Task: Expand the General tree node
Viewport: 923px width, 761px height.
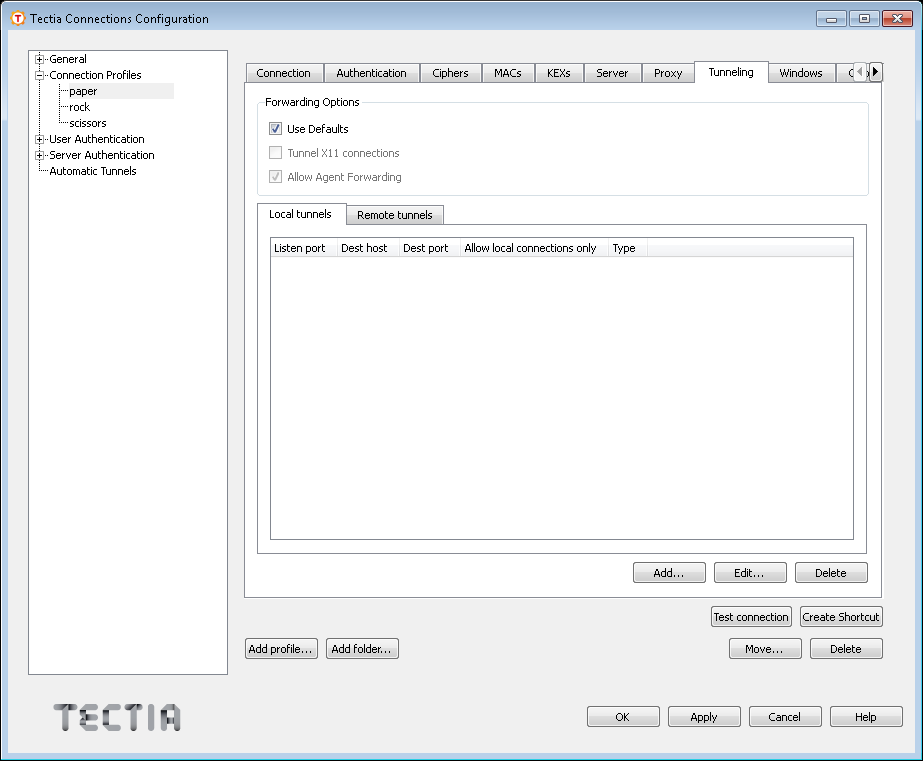Action: point(40,59)
